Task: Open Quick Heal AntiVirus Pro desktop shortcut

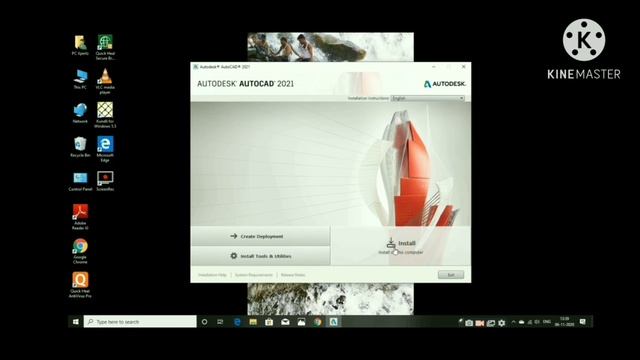Action: 80,285
